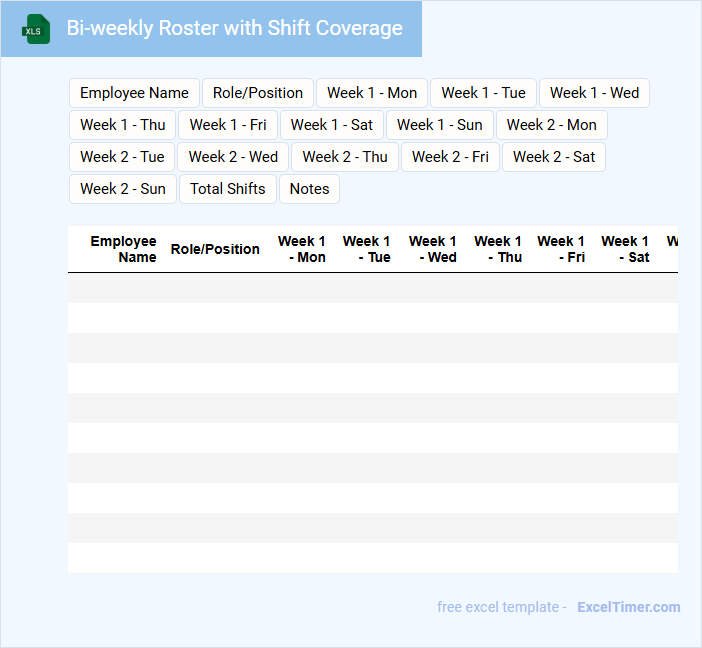702x648 pixels.
Task: Select the Employee Name tag
Action: [x=134, y=93]
